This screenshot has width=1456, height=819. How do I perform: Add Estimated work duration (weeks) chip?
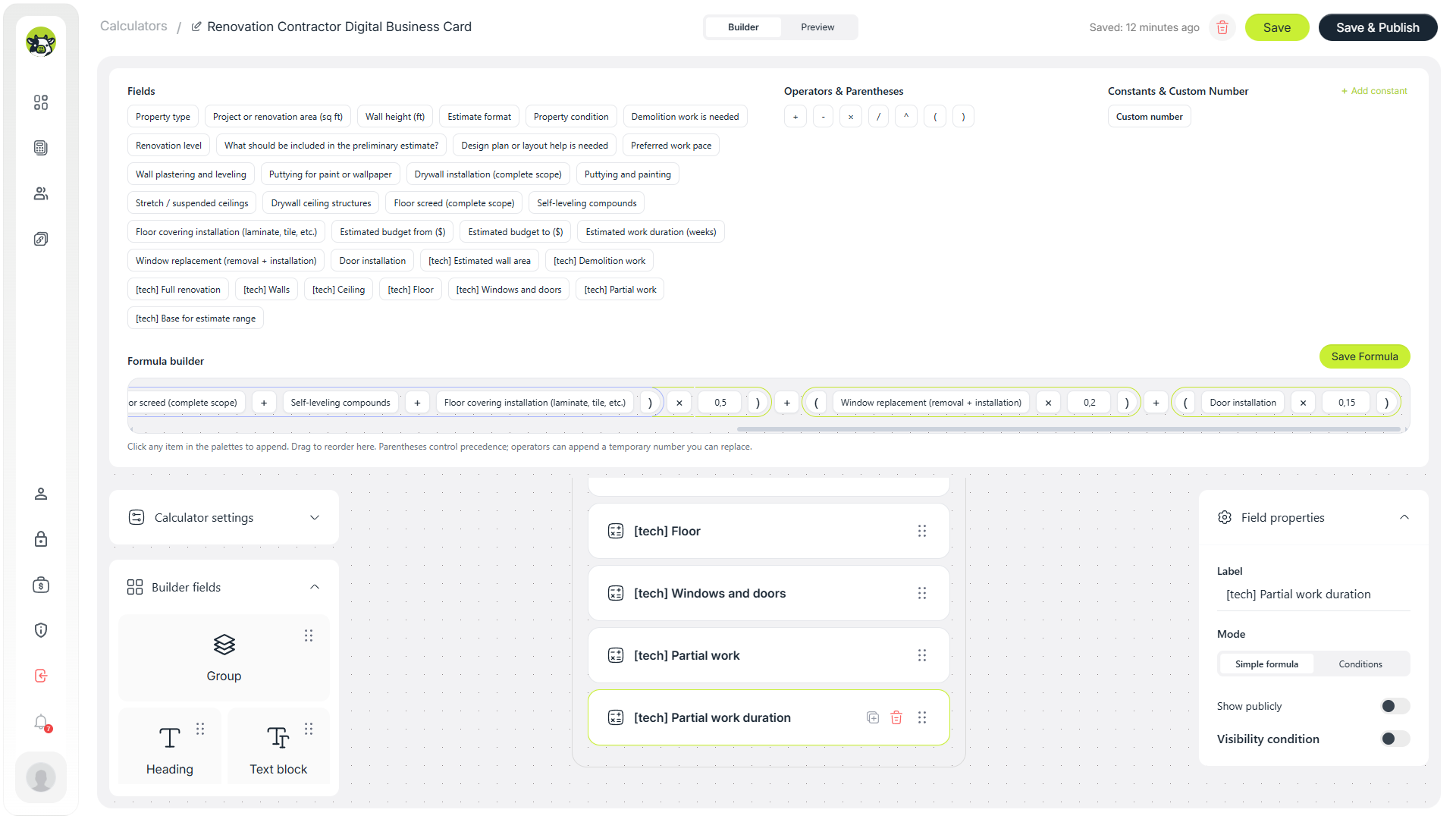click(x=651, y=232)
